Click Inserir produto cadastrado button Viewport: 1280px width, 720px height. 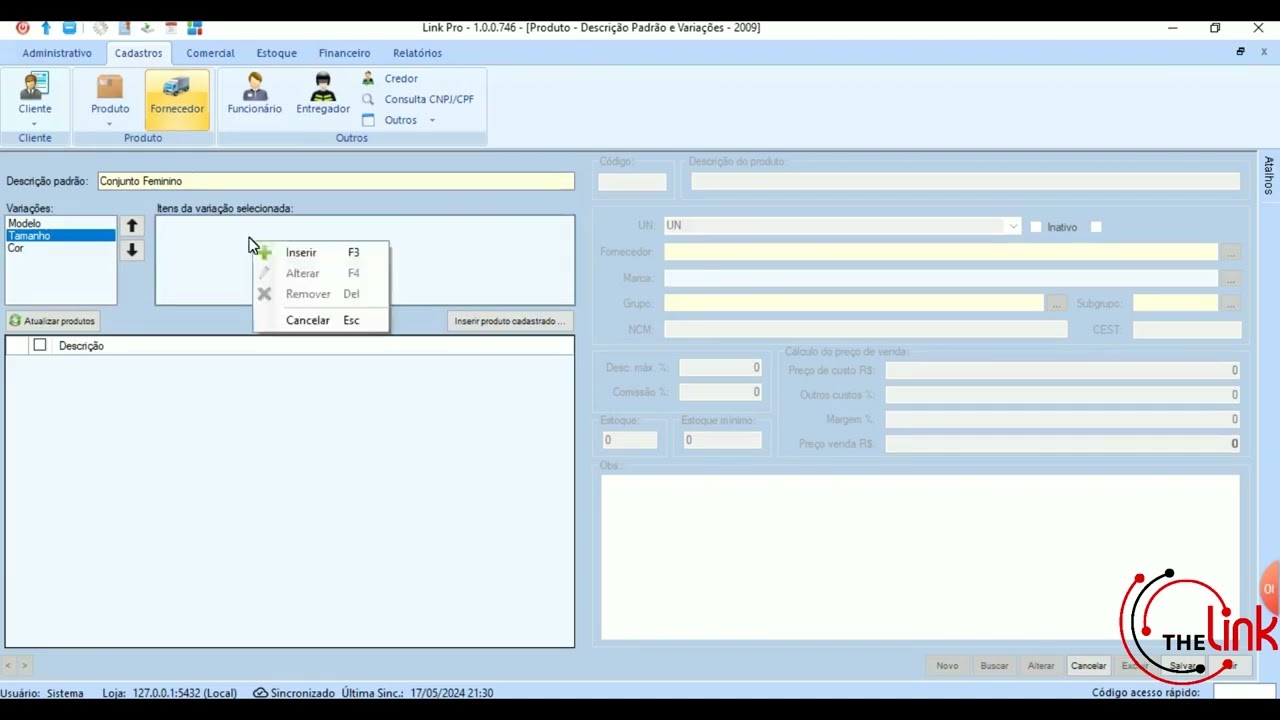coord(510,321)
